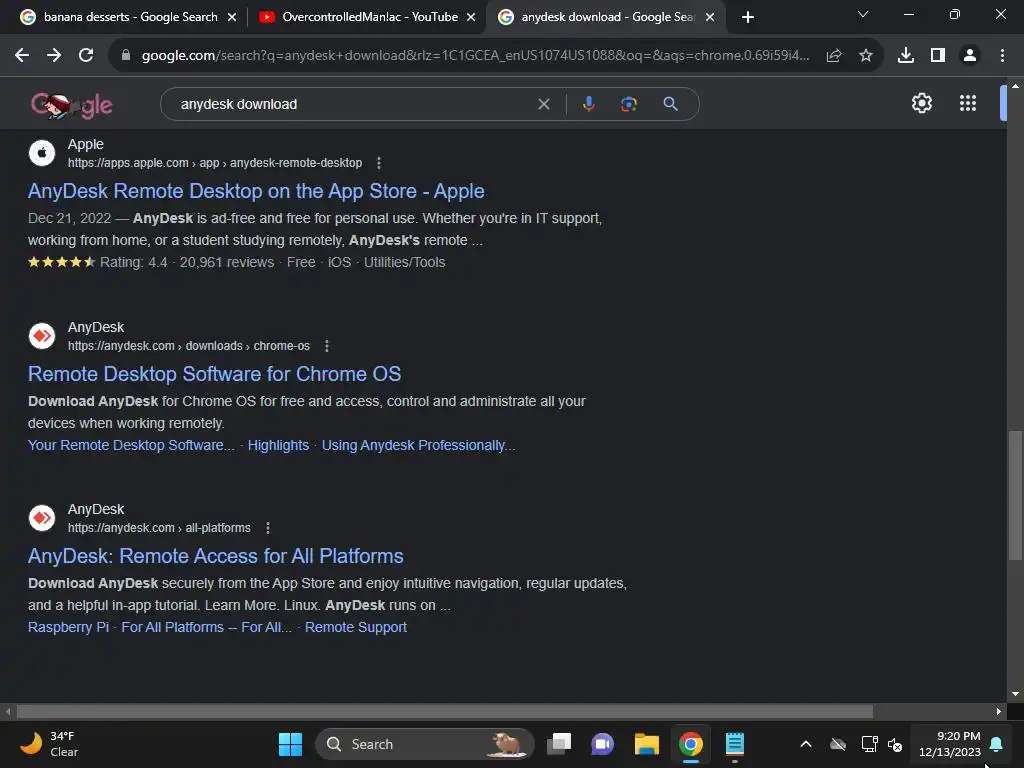
Task: Click the vertical scrollbar thumb
Action: (x=1015, y=494)
